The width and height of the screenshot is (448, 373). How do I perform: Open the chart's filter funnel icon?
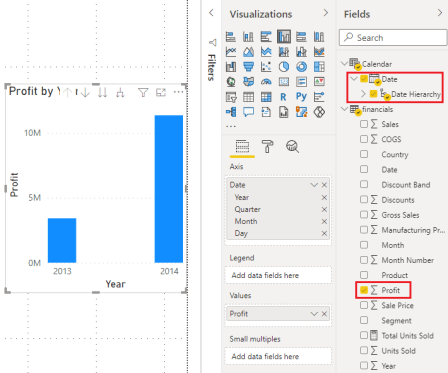click(143, 92)
